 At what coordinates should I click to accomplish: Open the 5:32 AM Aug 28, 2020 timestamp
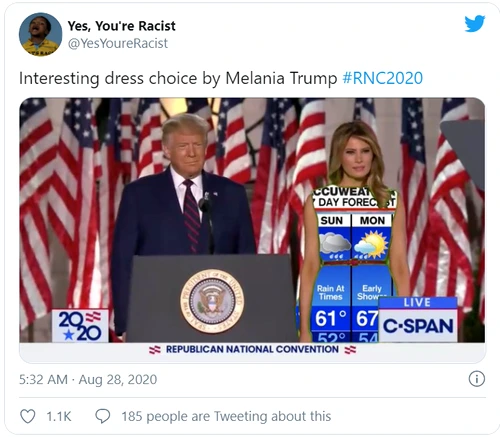[88, 379]
